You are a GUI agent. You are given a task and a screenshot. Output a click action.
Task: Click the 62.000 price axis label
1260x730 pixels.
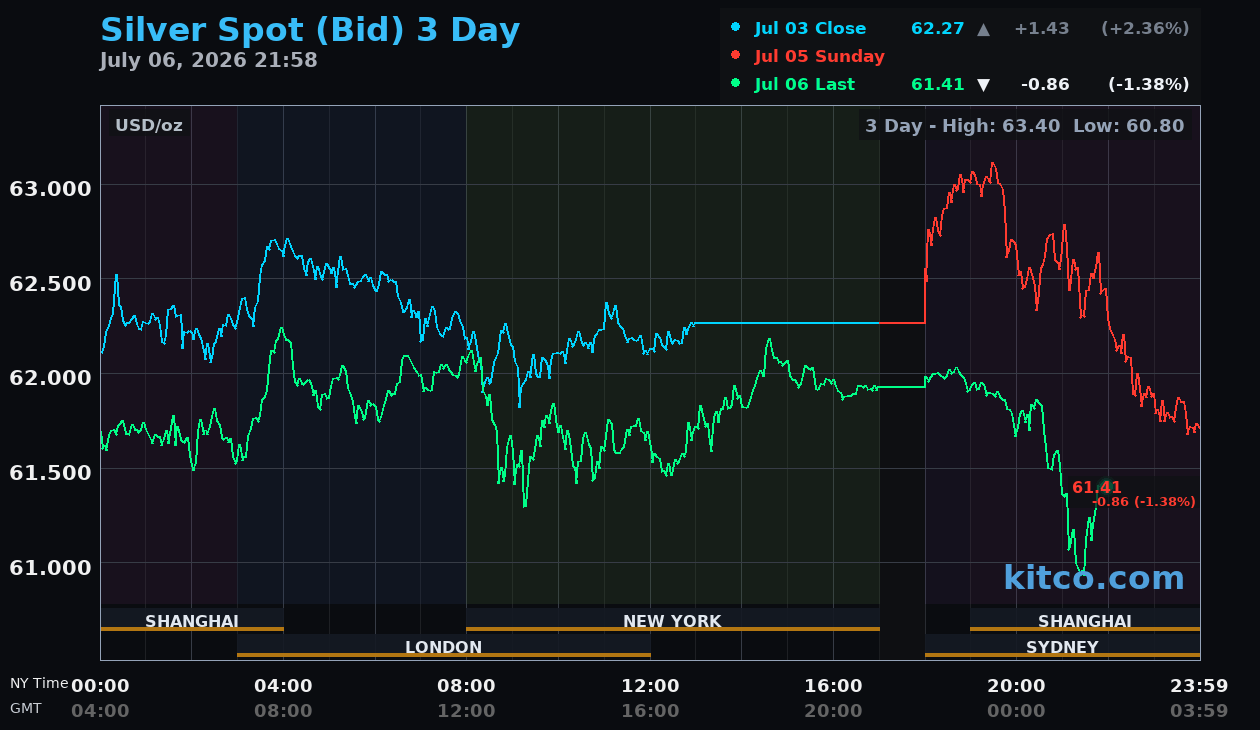click(50, 378)
